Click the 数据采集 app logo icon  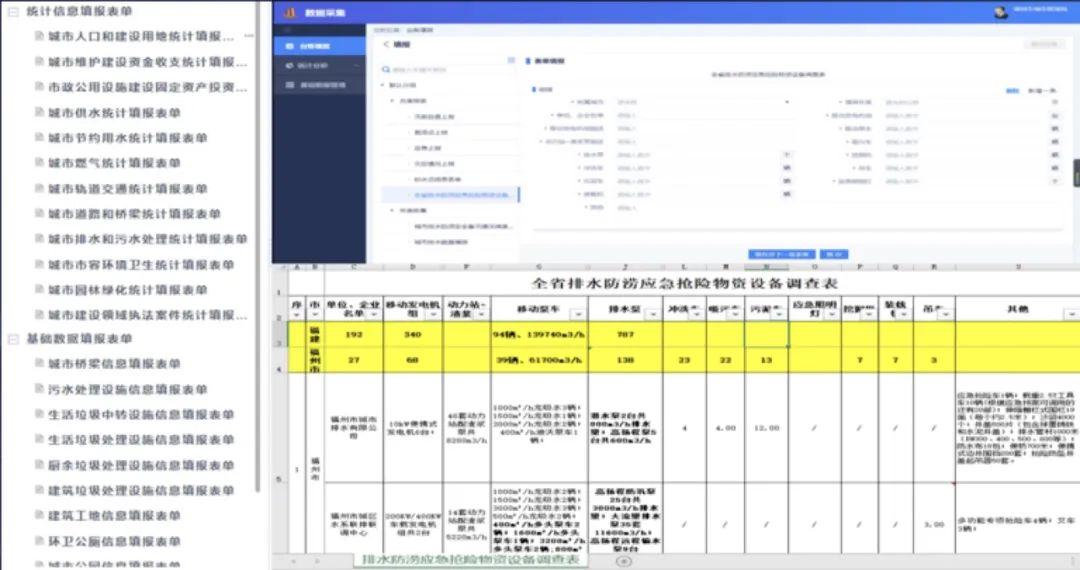tap(288, 12)
